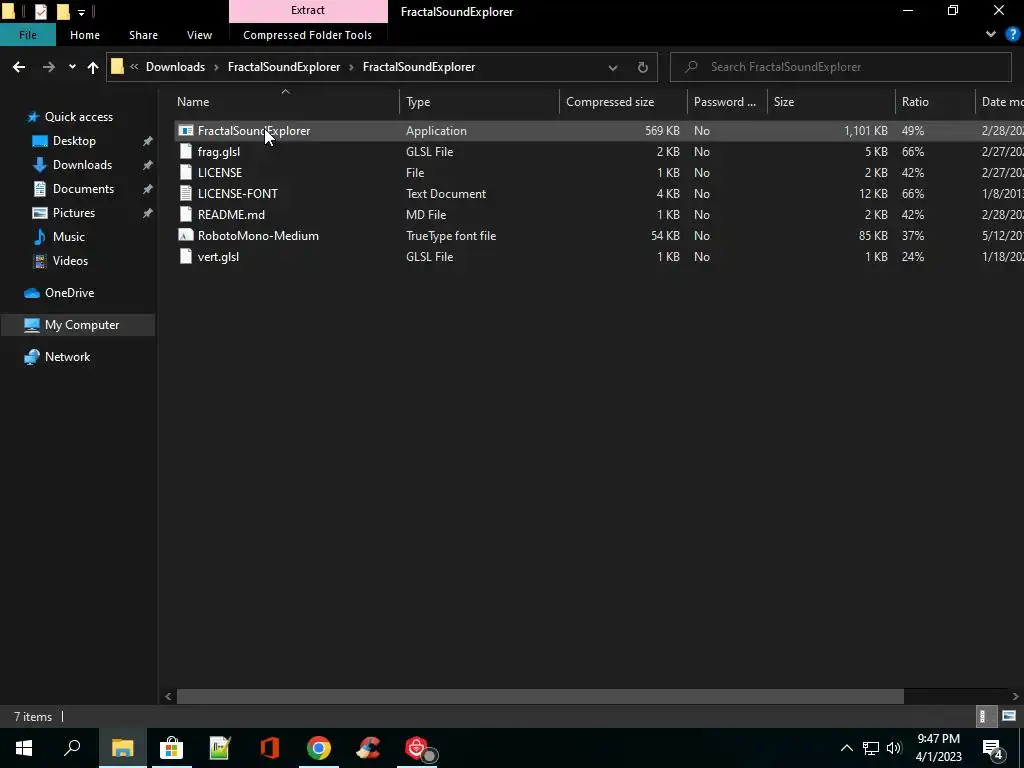Screen dimensions: 1024x768
Task: Open Desktop in the navigation pane
Action: coord(74,141)
